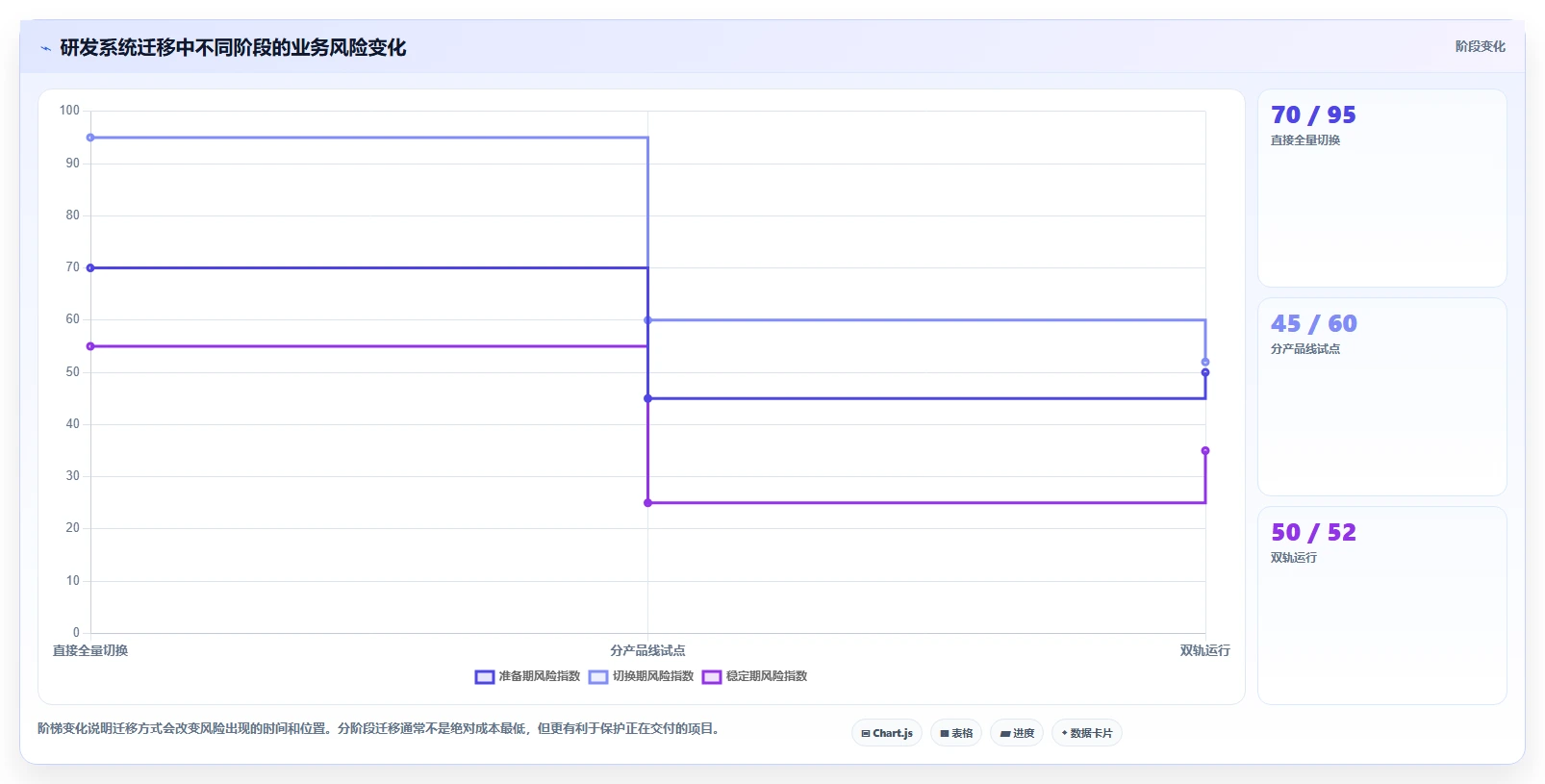Select the 50 / 52 双轨运行 card

point(1382,606)
